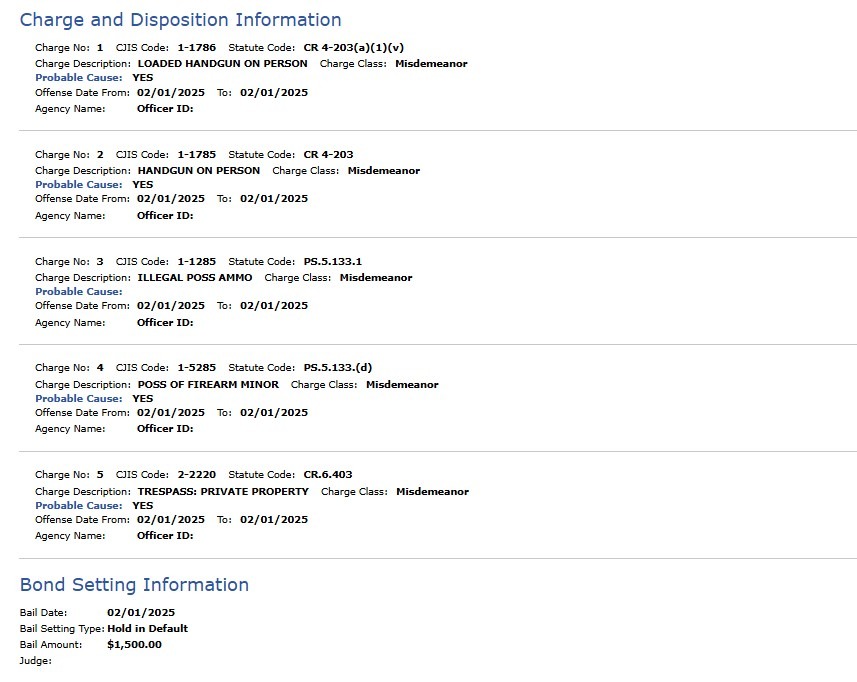Click the Bail Date value 02/01/2025
The width and height of the screenshot is (857, 682).
[x=141, y=613]
